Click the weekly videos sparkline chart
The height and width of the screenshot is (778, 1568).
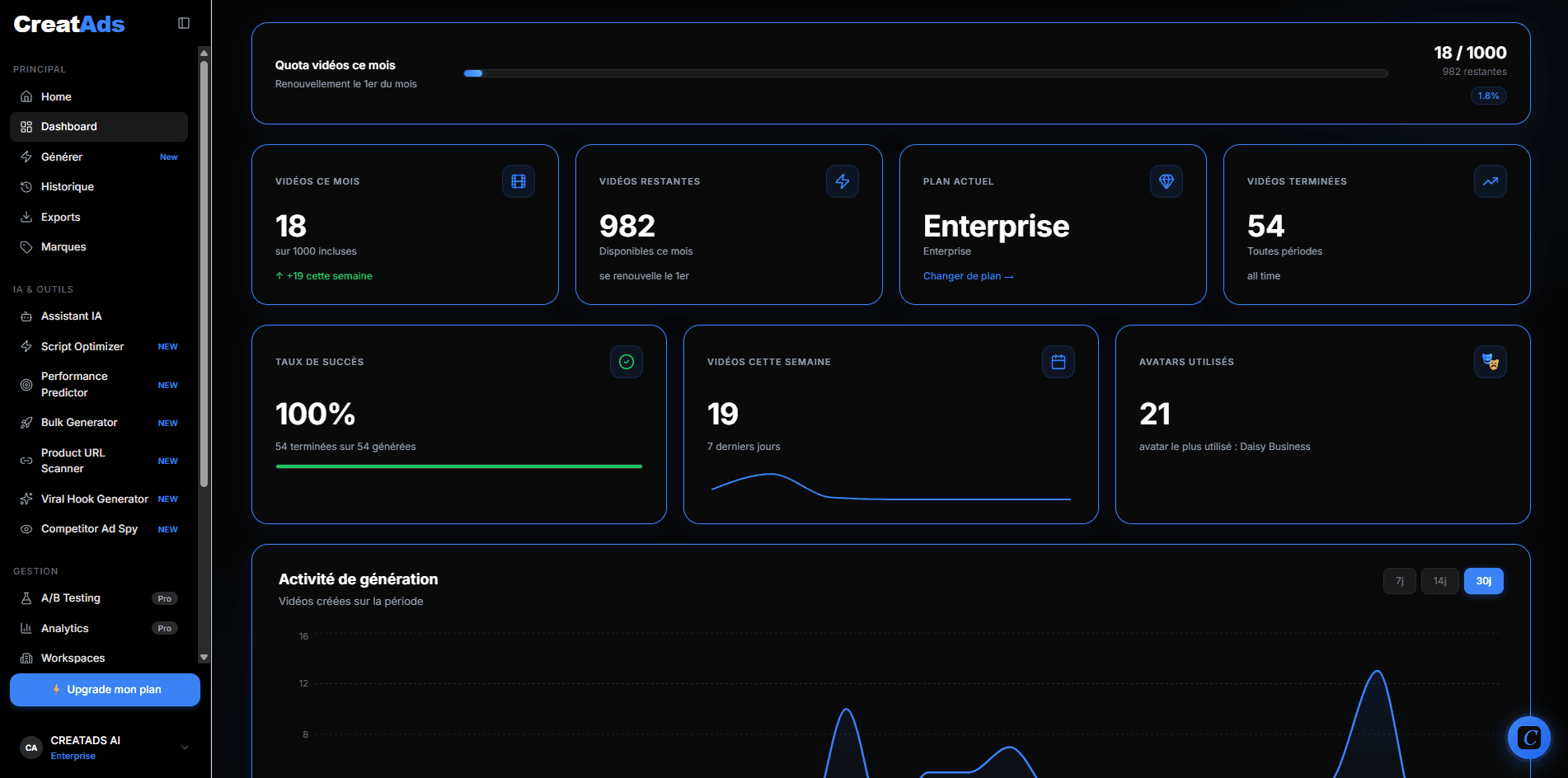click(x=891, y=486)
